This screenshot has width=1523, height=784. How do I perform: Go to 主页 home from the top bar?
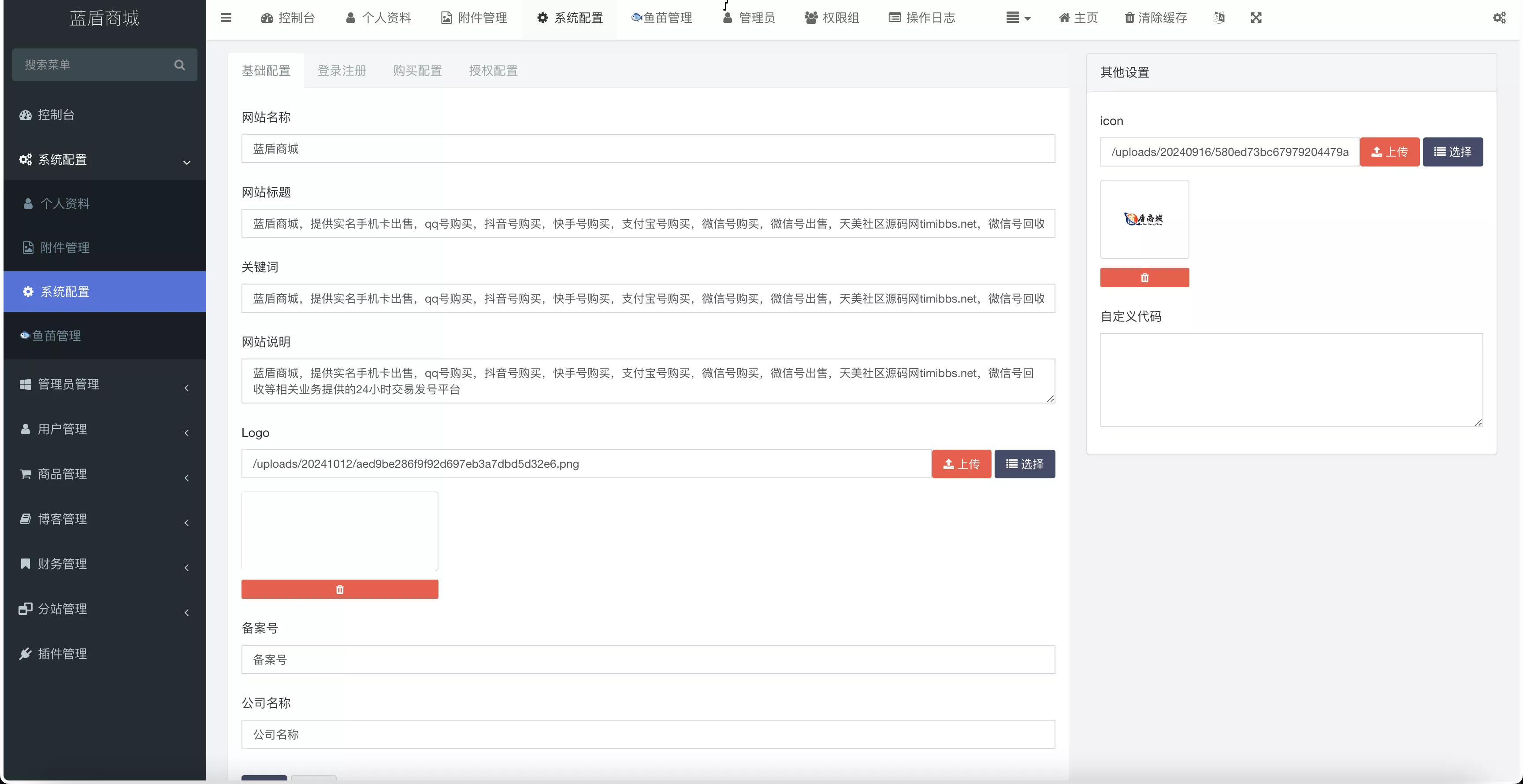pos(1077,18)
